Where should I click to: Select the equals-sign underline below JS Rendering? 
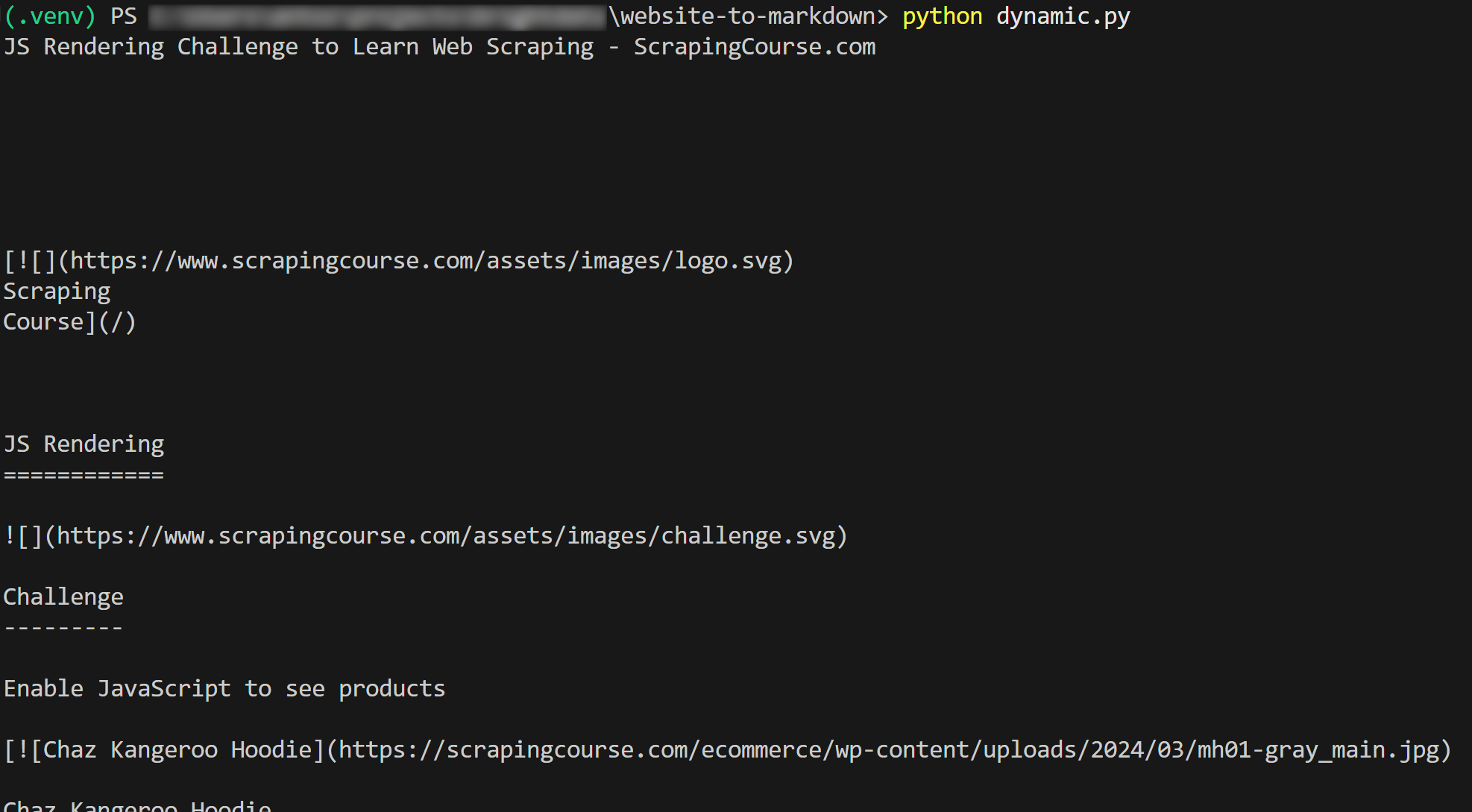[x=84, y=474]
